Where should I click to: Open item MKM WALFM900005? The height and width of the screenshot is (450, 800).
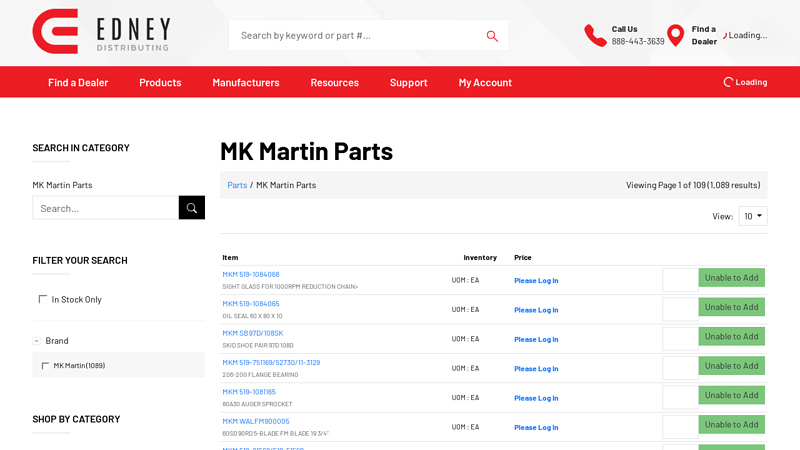point(256,421)
